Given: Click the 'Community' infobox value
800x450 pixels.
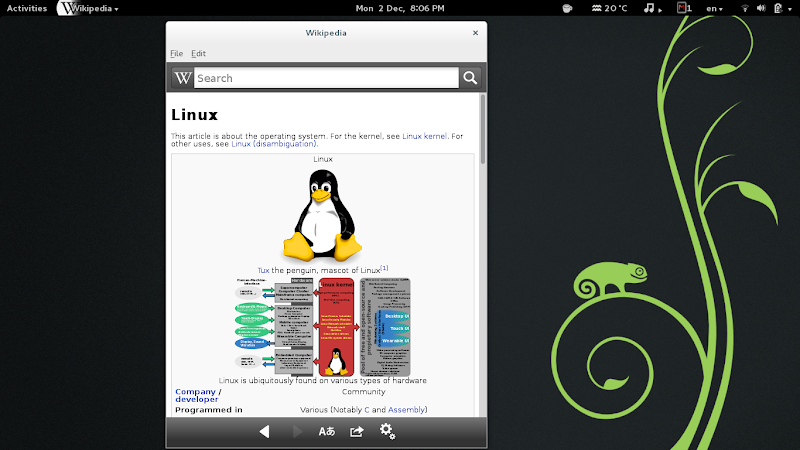Looking at the screenshot, I should [363, 392].
